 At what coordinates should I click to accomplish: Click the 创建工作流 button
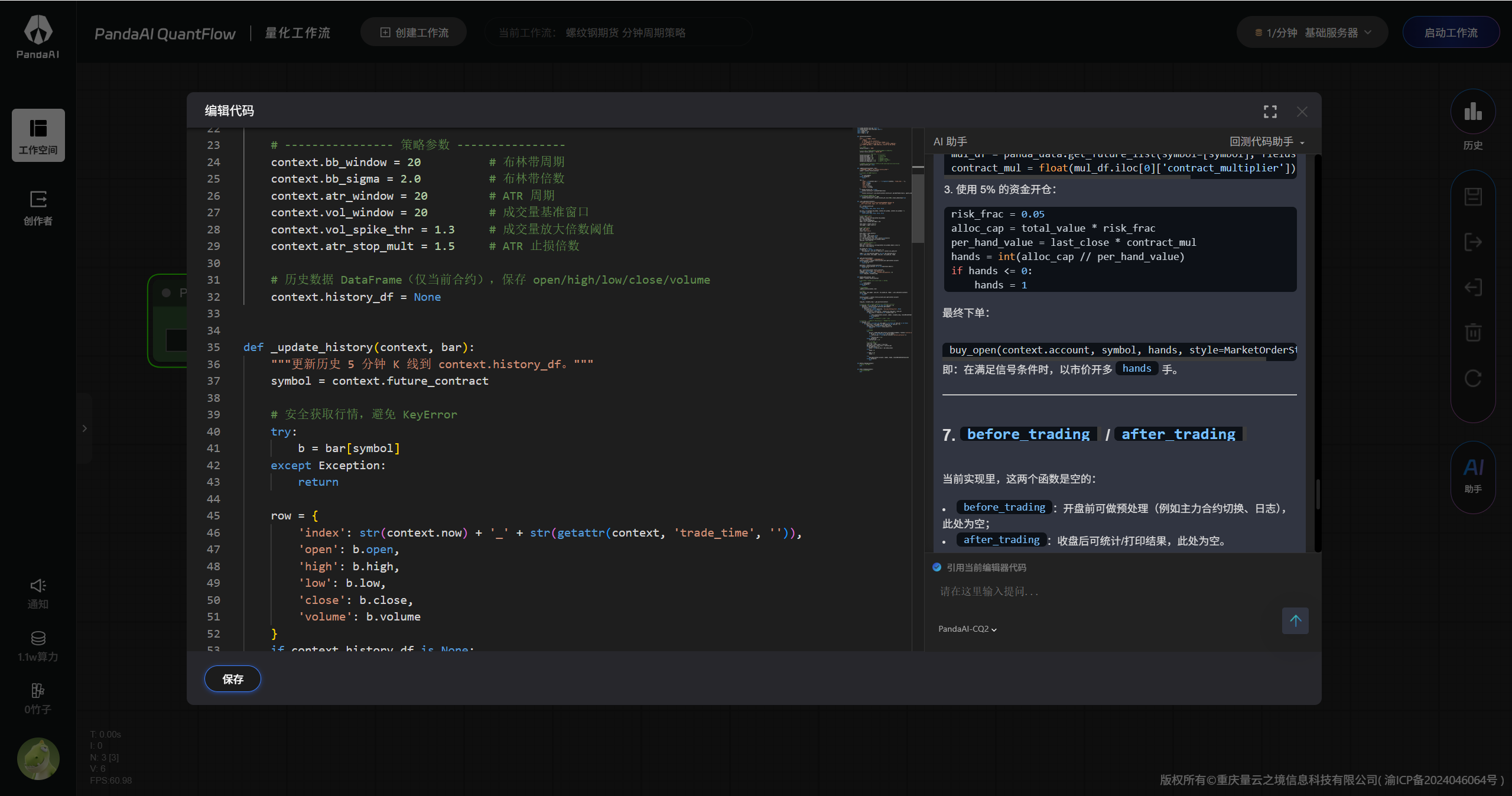coord(414,33)
